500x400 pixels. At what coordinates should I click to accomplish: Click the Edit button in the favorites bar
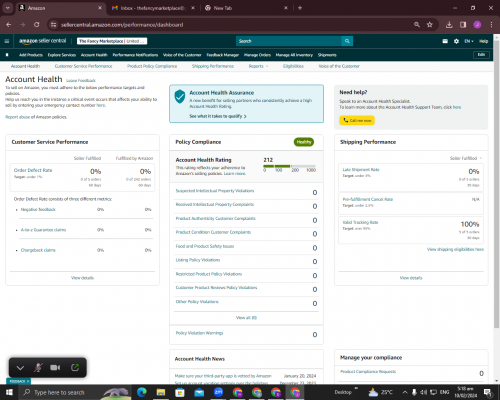click(x=481, y=55)
